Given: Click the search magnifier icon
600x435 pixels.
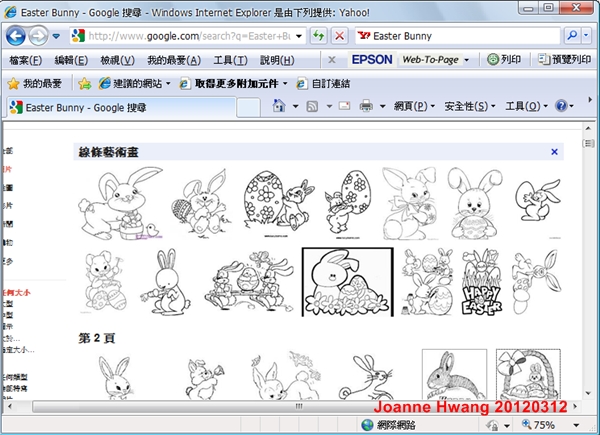Looking at the screenshot, I should click(x=571, y=36).
